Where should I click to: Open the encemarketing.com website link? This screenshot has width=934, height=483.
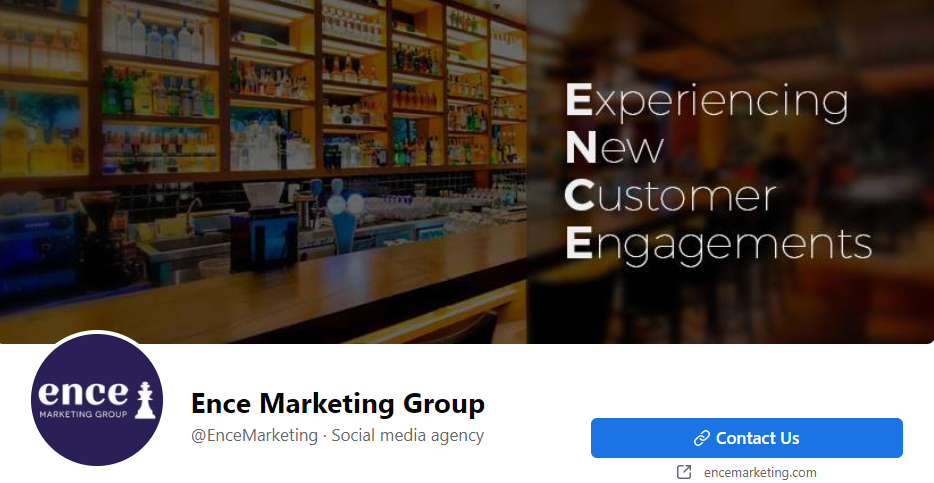(x=760, y=472)
